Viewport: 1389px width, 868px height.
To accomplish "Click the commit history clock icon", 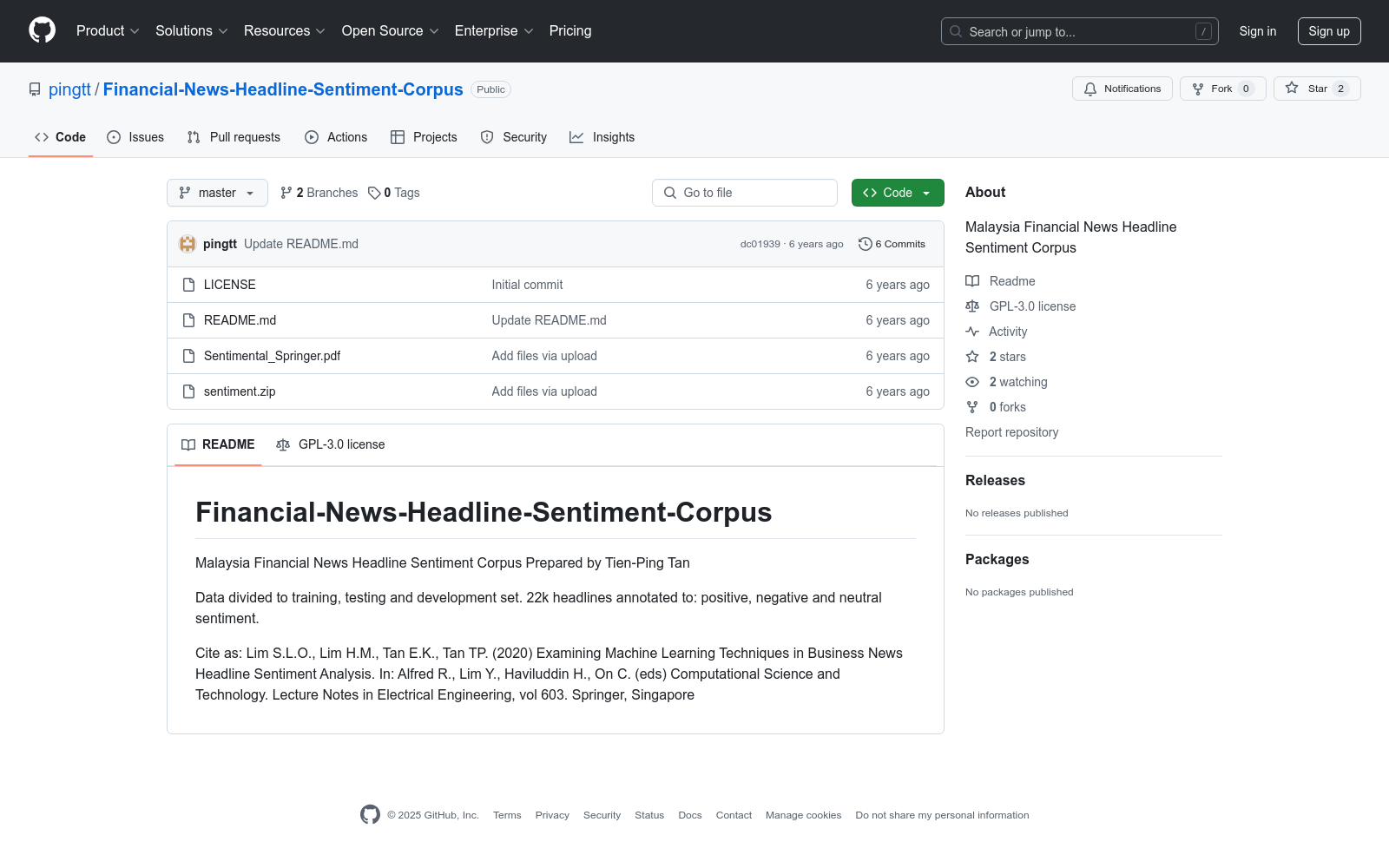I will click(866, 244).
